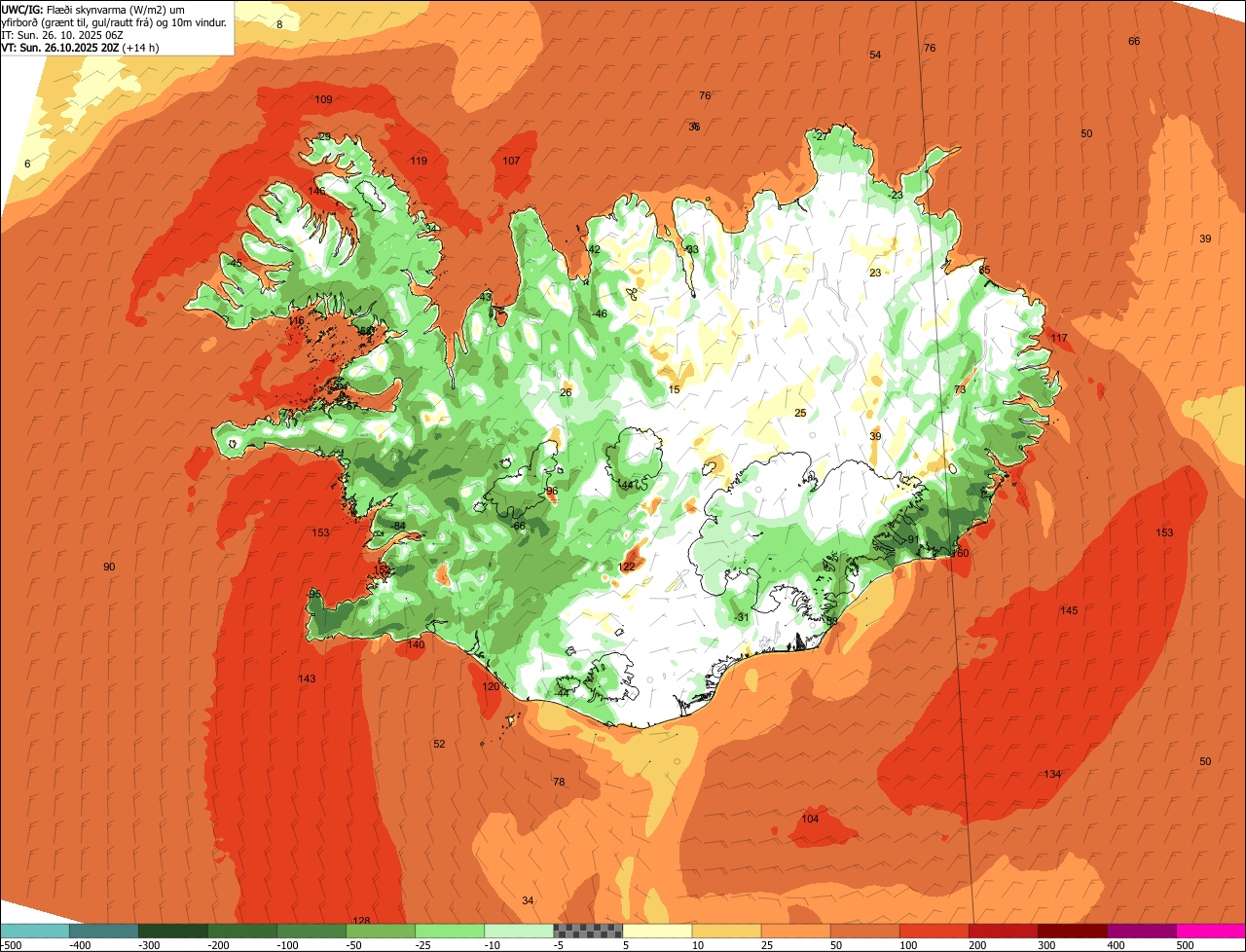The width and height of the screenshot is (1246, 952).
Task: Click the -46 value in North Iceland
Action: click(600, 314)
